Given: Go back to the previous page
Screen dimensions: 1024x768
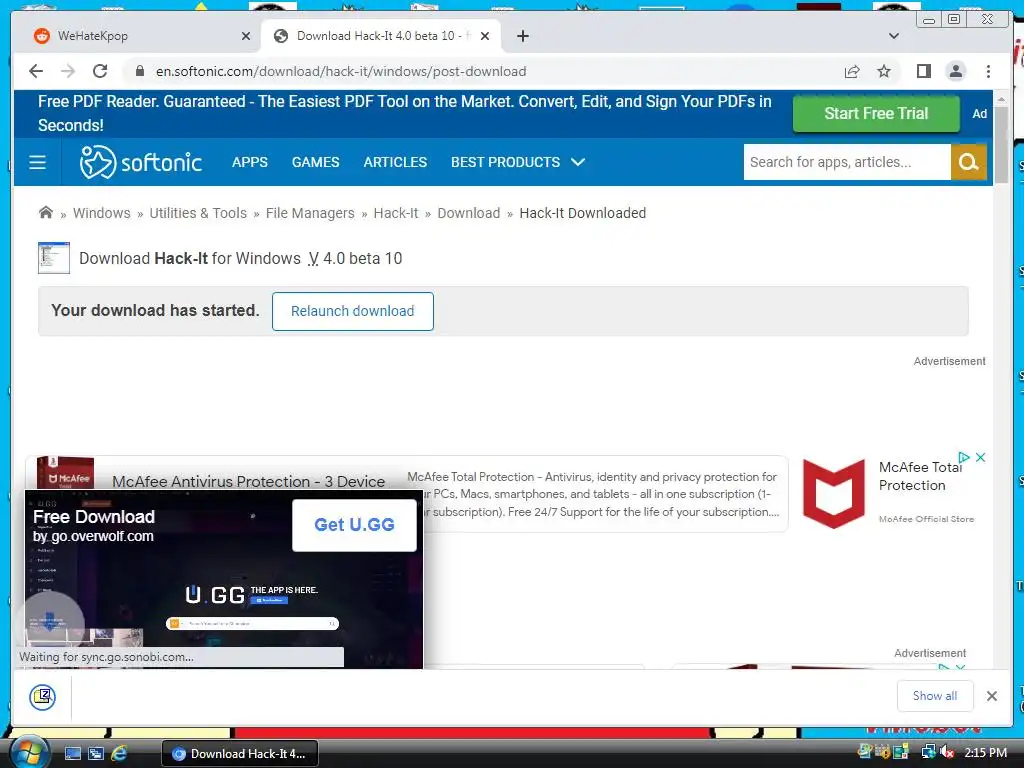Looking at the screenshot, I should click(x=36, y=71).
